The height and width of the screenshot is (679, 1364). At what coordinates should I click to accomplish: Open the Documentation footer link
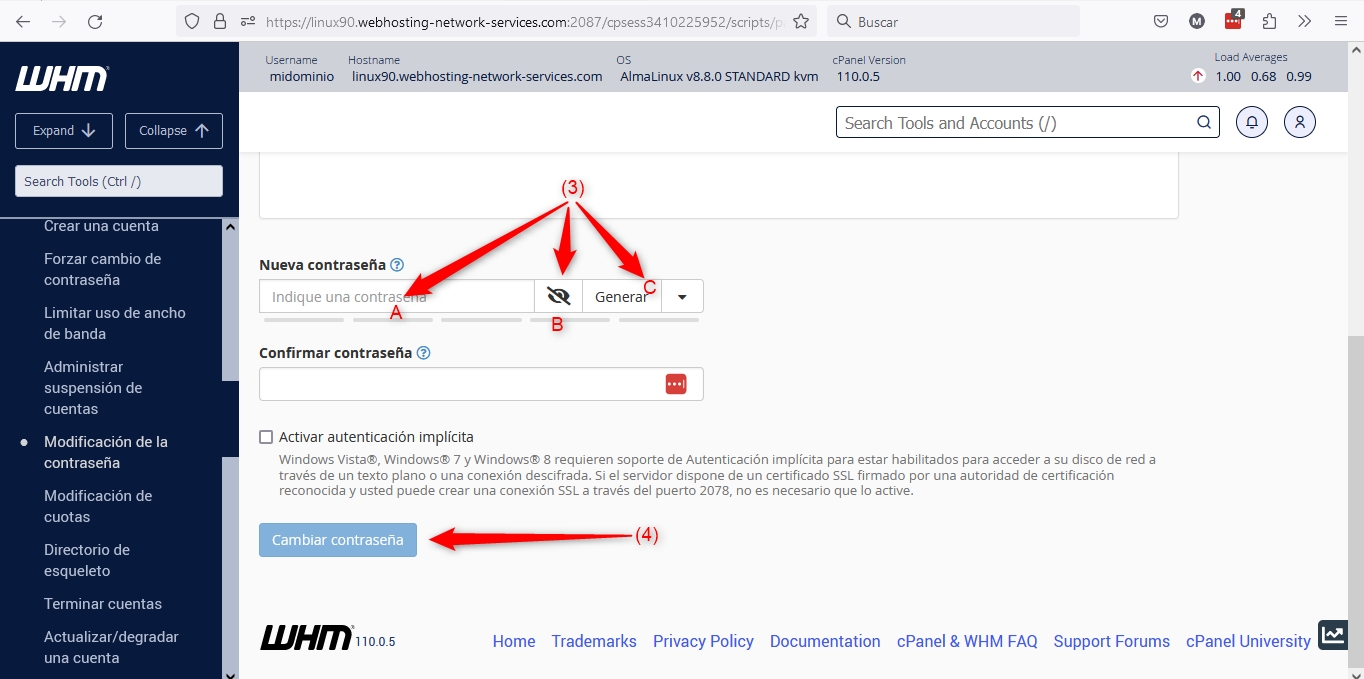(x=825, y=641)
